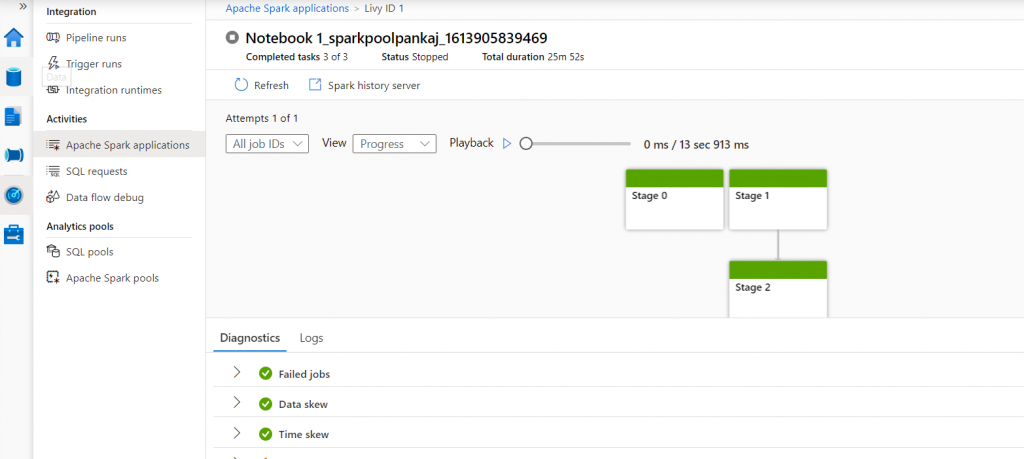The image size is (1024, 459).
Task: Click the green check beside Data skew
Action: (x=265, y=404)
